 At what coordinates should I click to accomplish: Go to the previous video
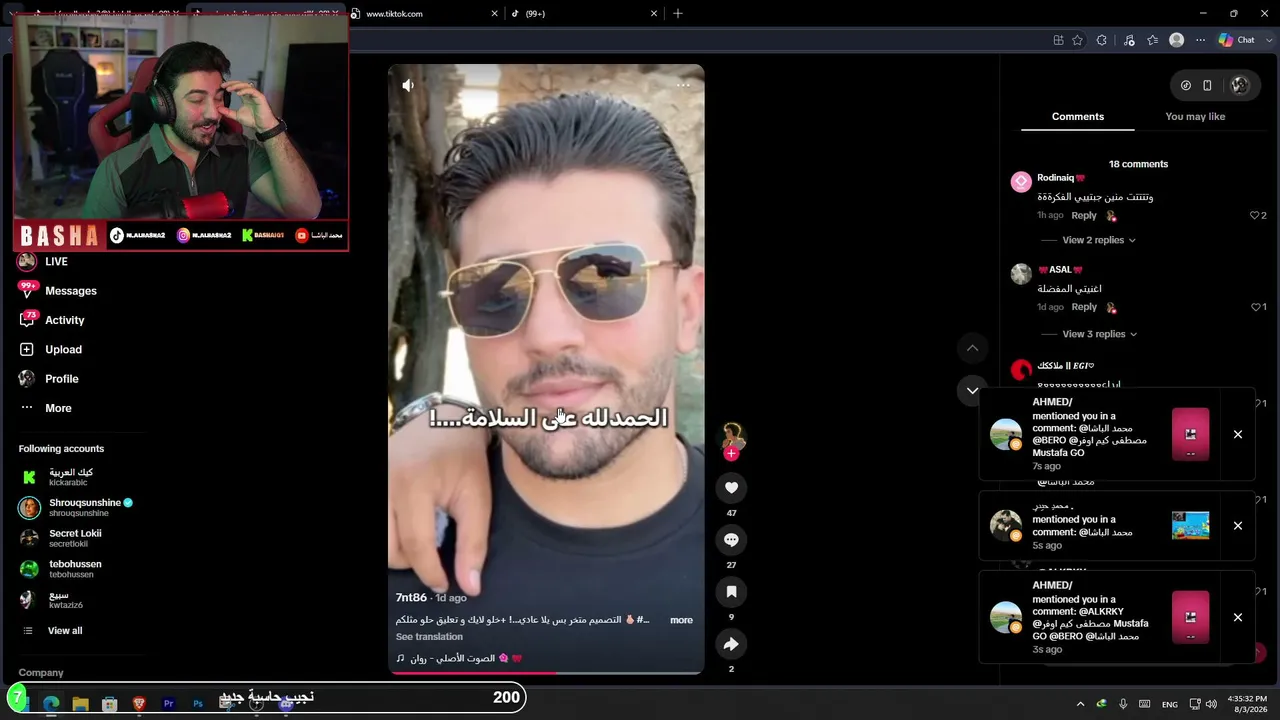point(972,348)
